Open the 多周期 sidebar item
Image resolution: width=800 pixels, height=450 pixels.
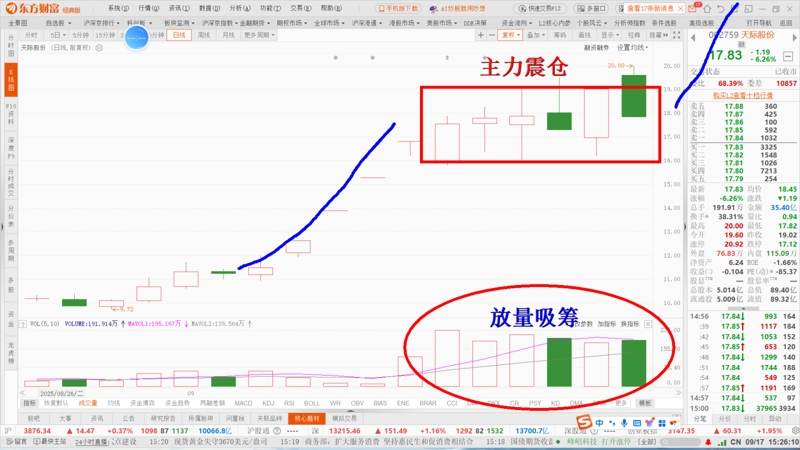pos(11,250)
